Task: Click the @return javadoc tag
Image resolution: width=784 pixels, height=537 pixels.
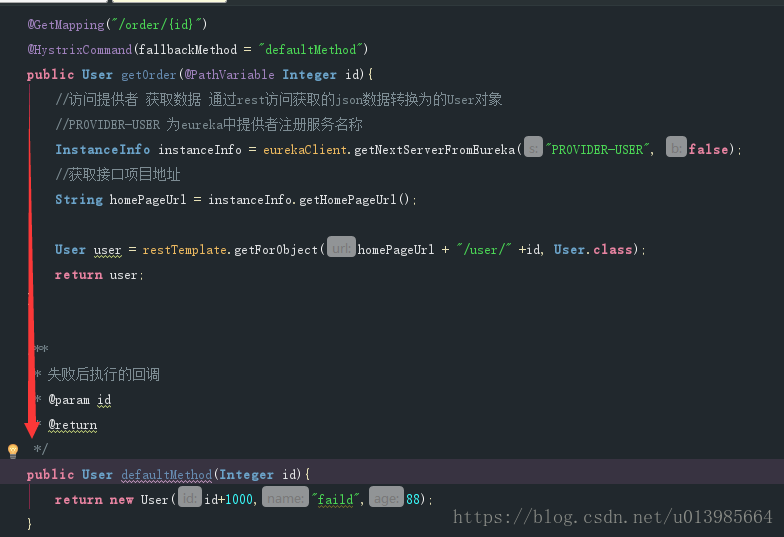Action: click(72, 424)
